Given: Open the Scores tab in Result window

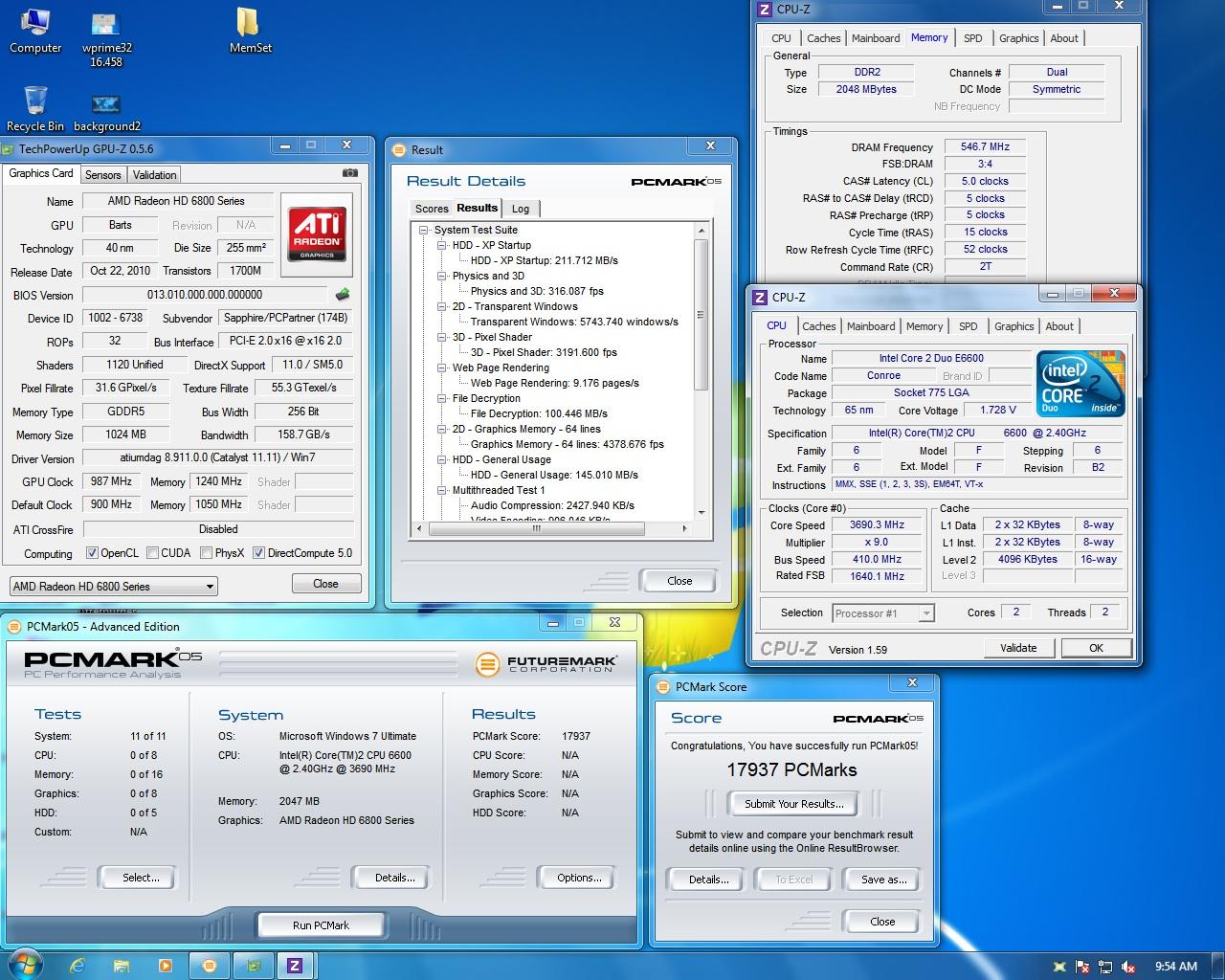Looking at the screenshot, I should click(432, 209).
